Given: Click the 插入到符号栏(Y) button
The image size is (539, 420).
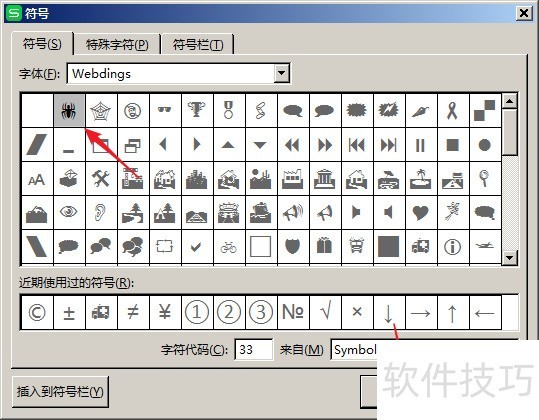Looking at the screenshot, I should [60, 392].
